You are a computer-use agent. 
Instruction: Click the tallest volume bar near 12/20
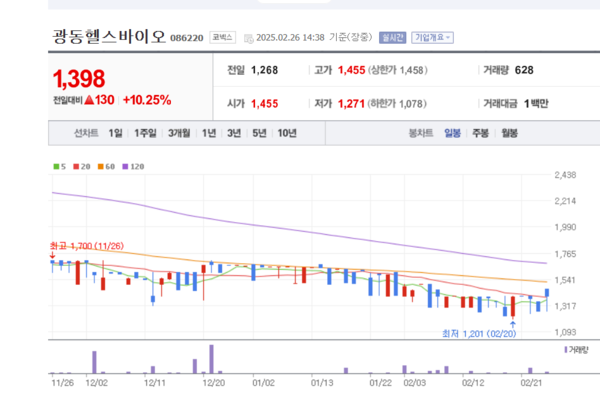(212, 359)
